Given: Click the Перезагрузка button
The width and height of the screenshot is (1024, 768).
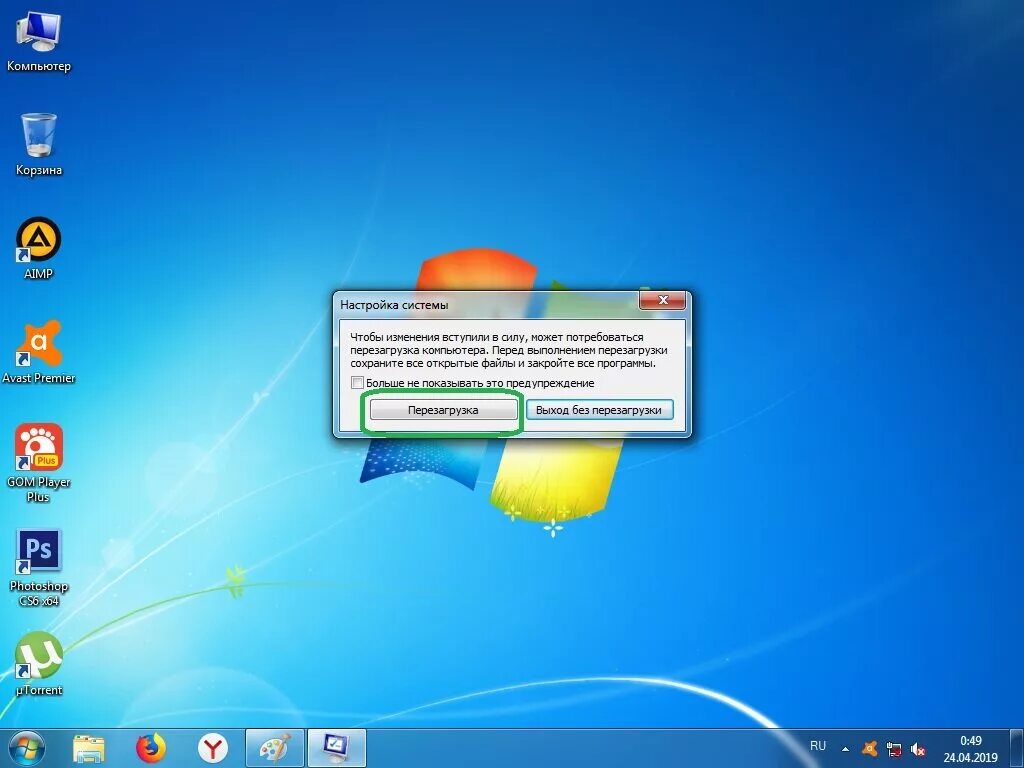Looking at the screenshot, I should pos(443,410).
